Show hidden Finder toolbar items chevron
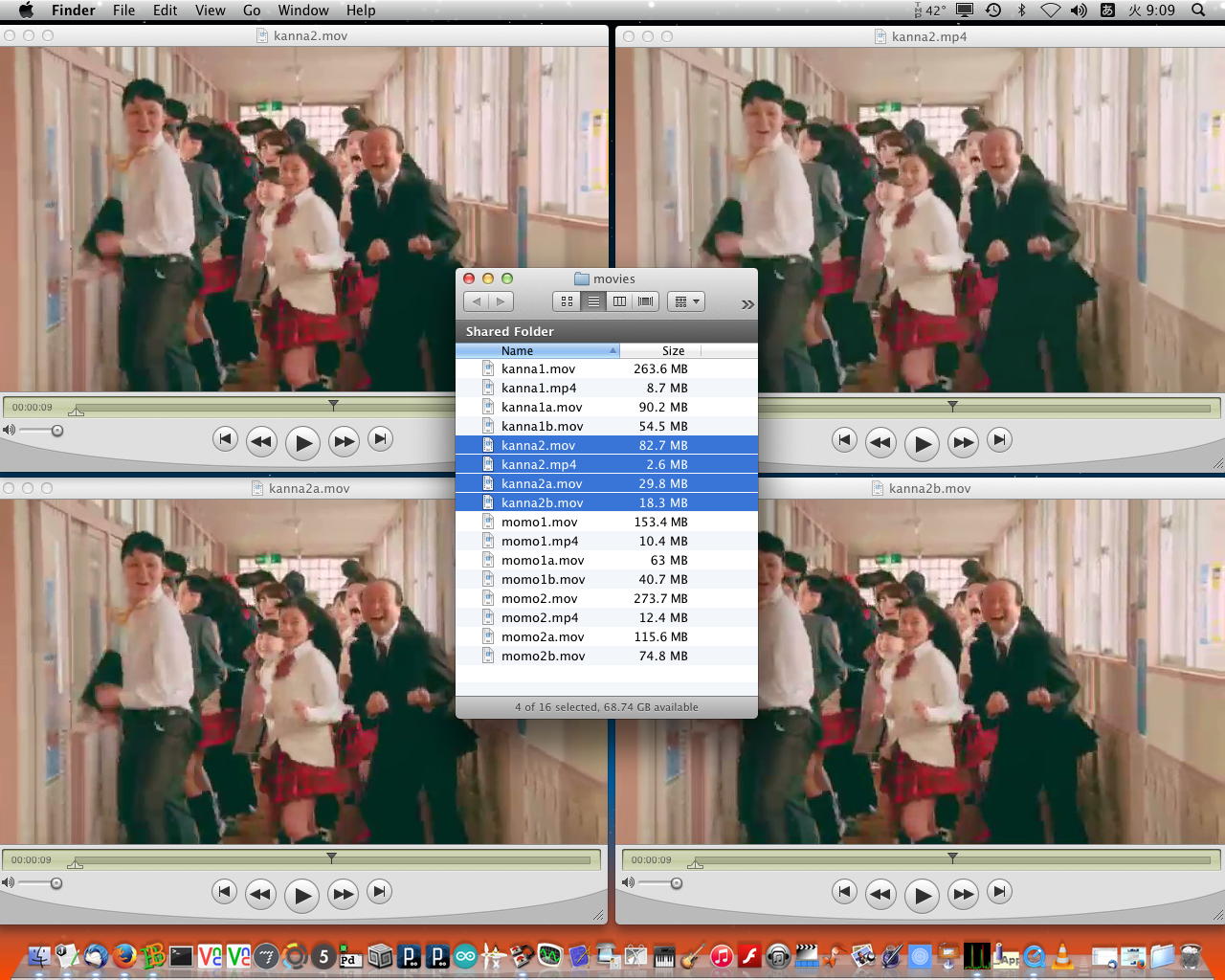 [747, 304]
